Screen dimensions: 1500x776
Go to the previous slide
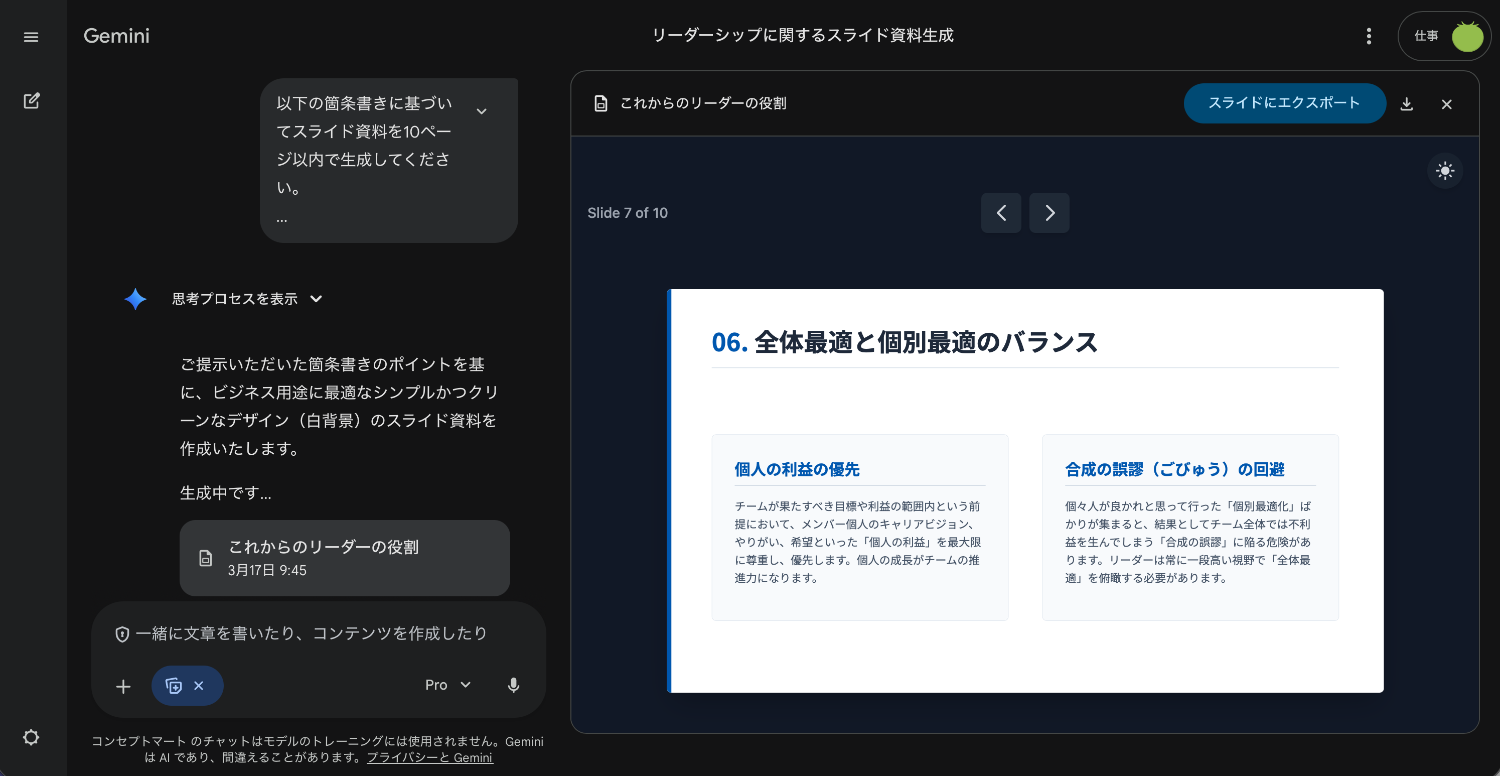point(1001,213)
